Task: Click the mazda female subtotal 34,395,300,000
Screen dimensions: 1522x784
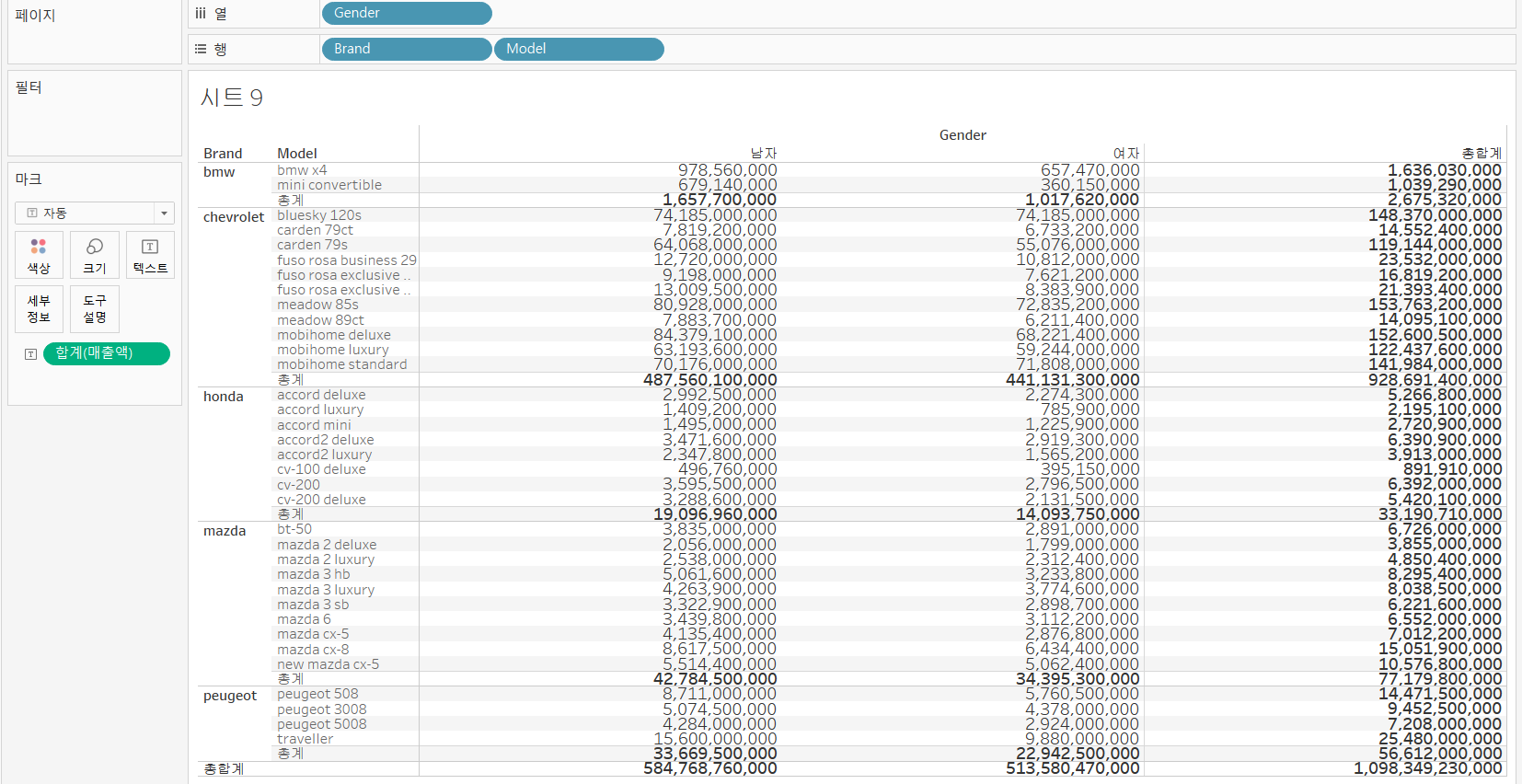Action: [1078, 679]
